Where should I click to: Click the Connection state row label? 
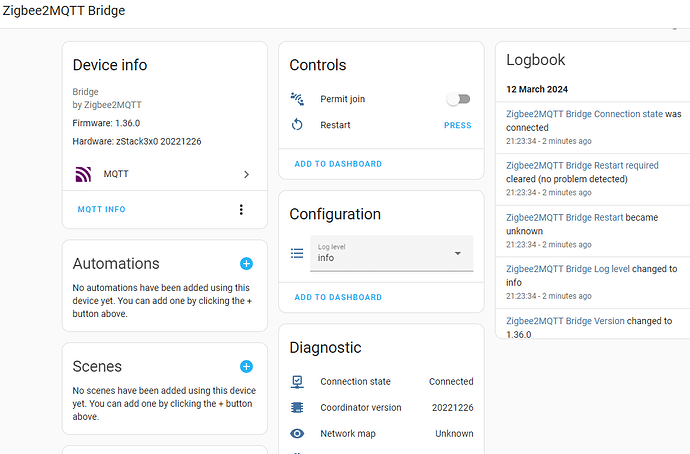[355, 382]
